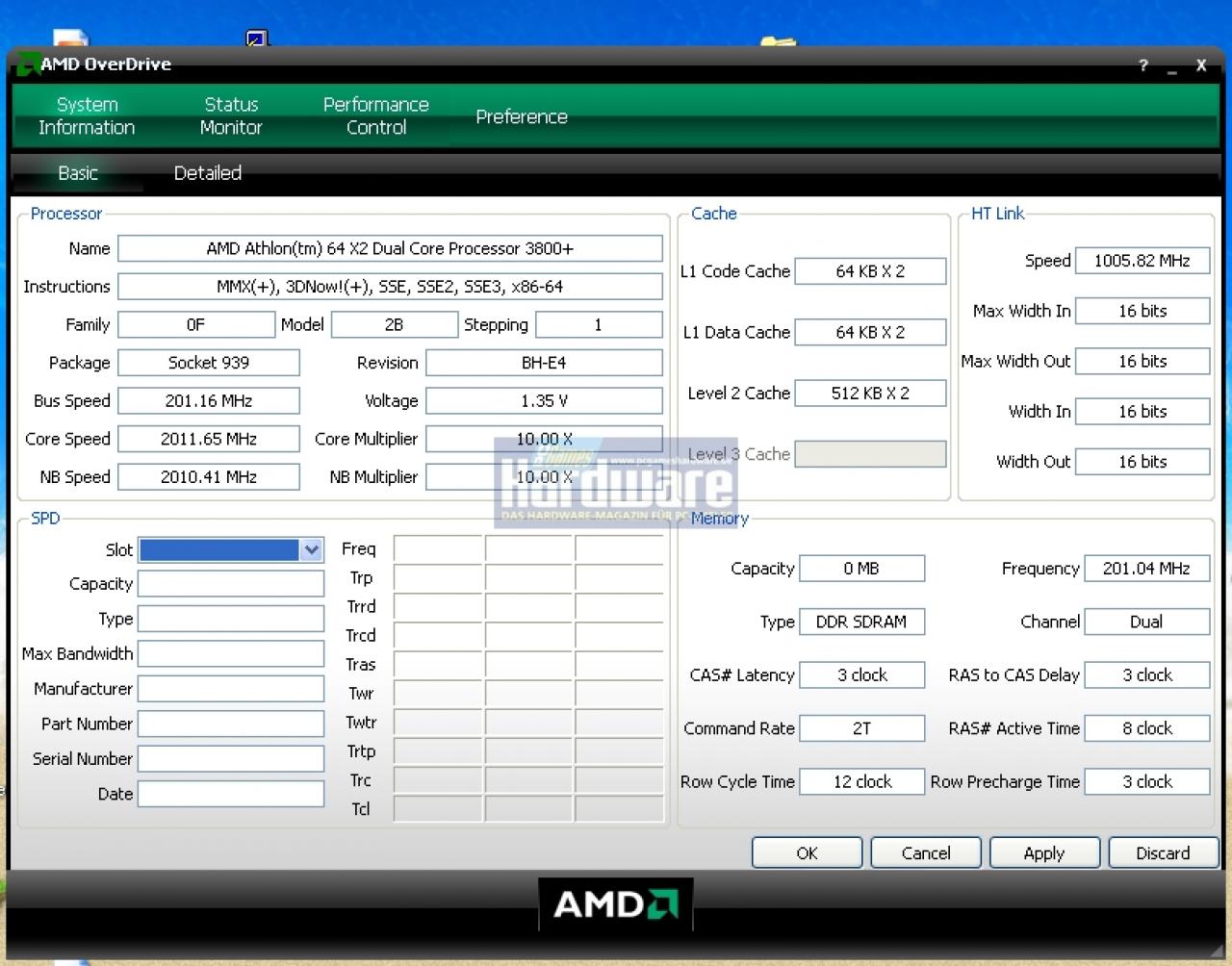Click the Core Speed value "2011.65 MHz"
Viewport: 1232px width, 966px height.
(209, 439)
